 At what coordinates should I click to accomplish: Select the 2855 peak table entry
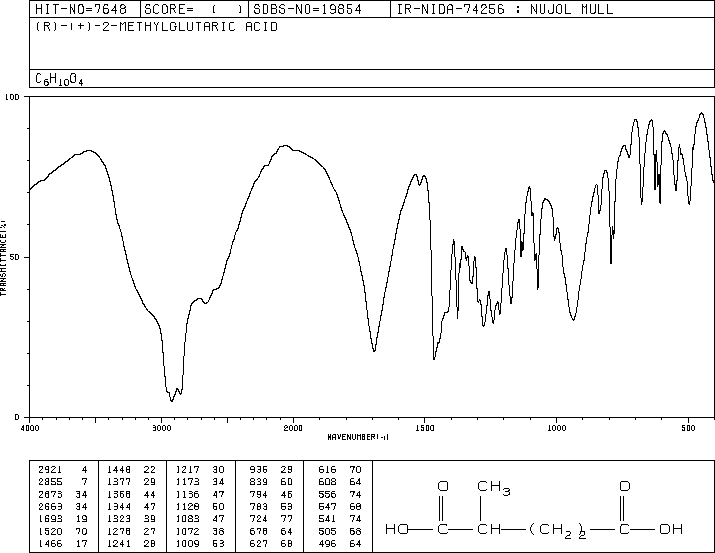[63, 482]
